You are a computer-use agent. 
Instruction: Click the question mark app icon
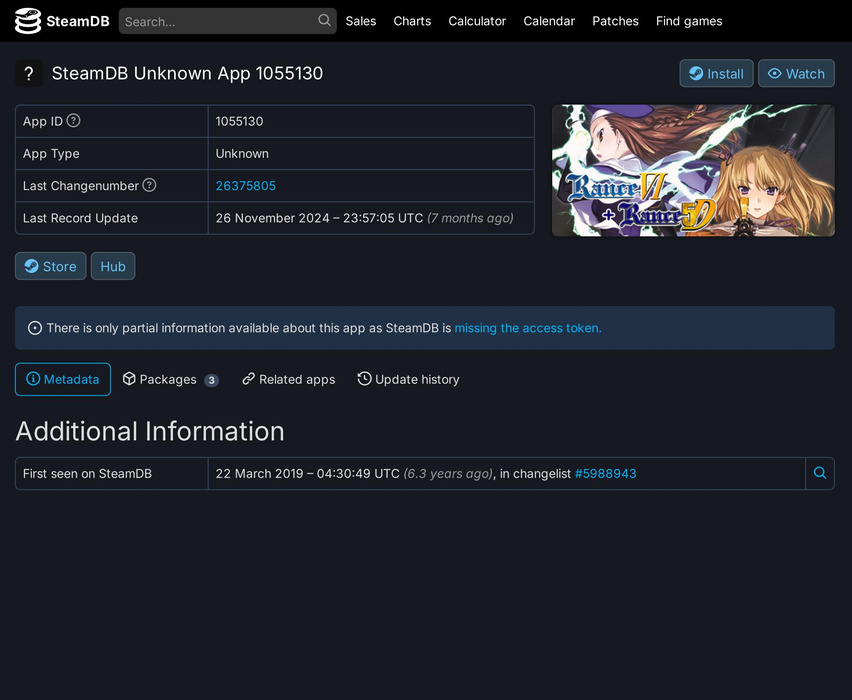tap(29, 73)
